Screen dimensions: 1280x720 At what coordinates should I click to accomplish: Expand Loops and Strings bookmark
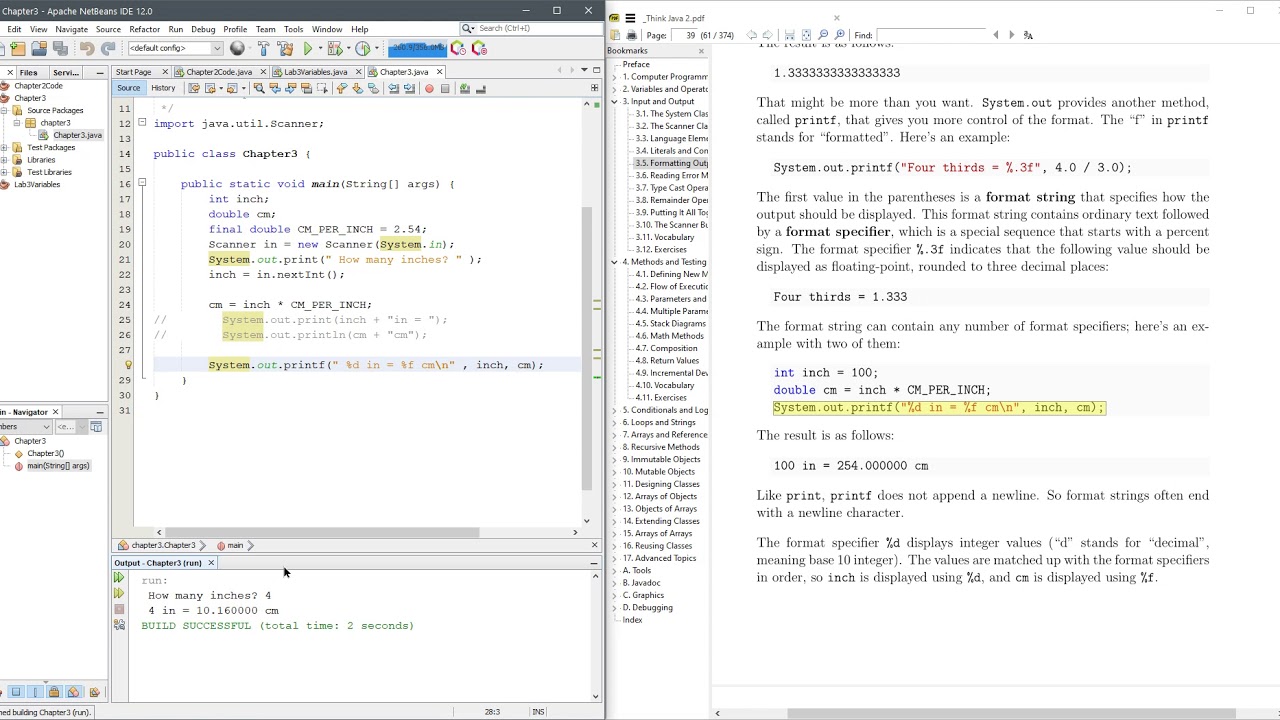point(615,422)
